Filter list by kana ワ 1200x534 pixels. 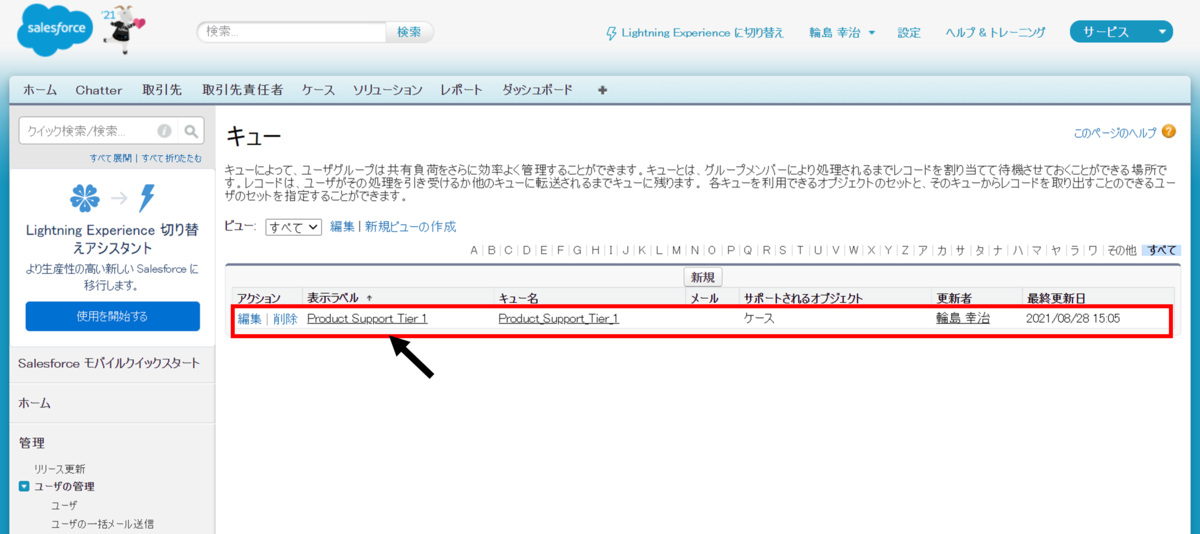(x=1093, y=250)
